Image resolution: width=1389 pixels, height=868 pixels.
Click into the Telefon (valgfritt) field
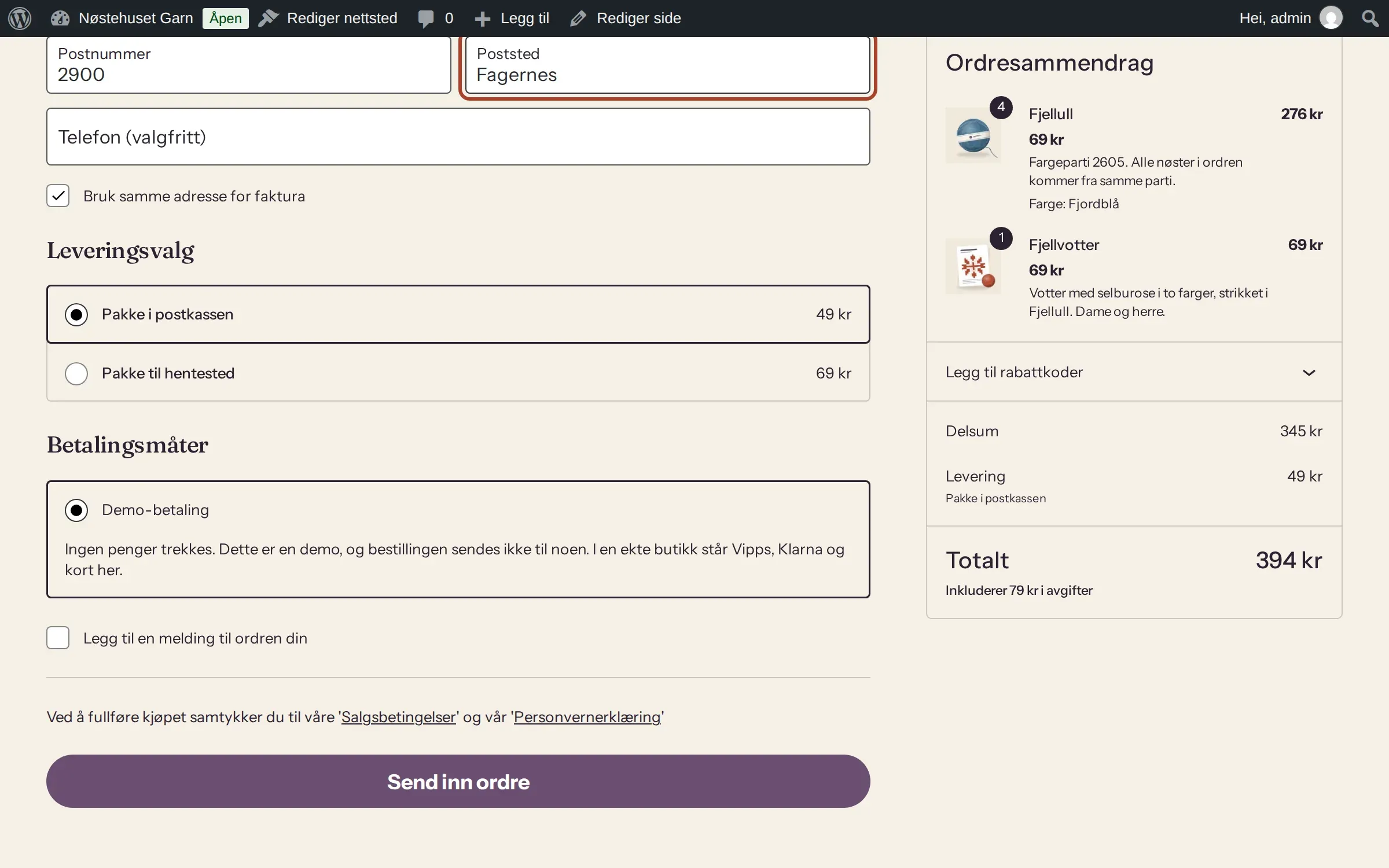(458, 137)
